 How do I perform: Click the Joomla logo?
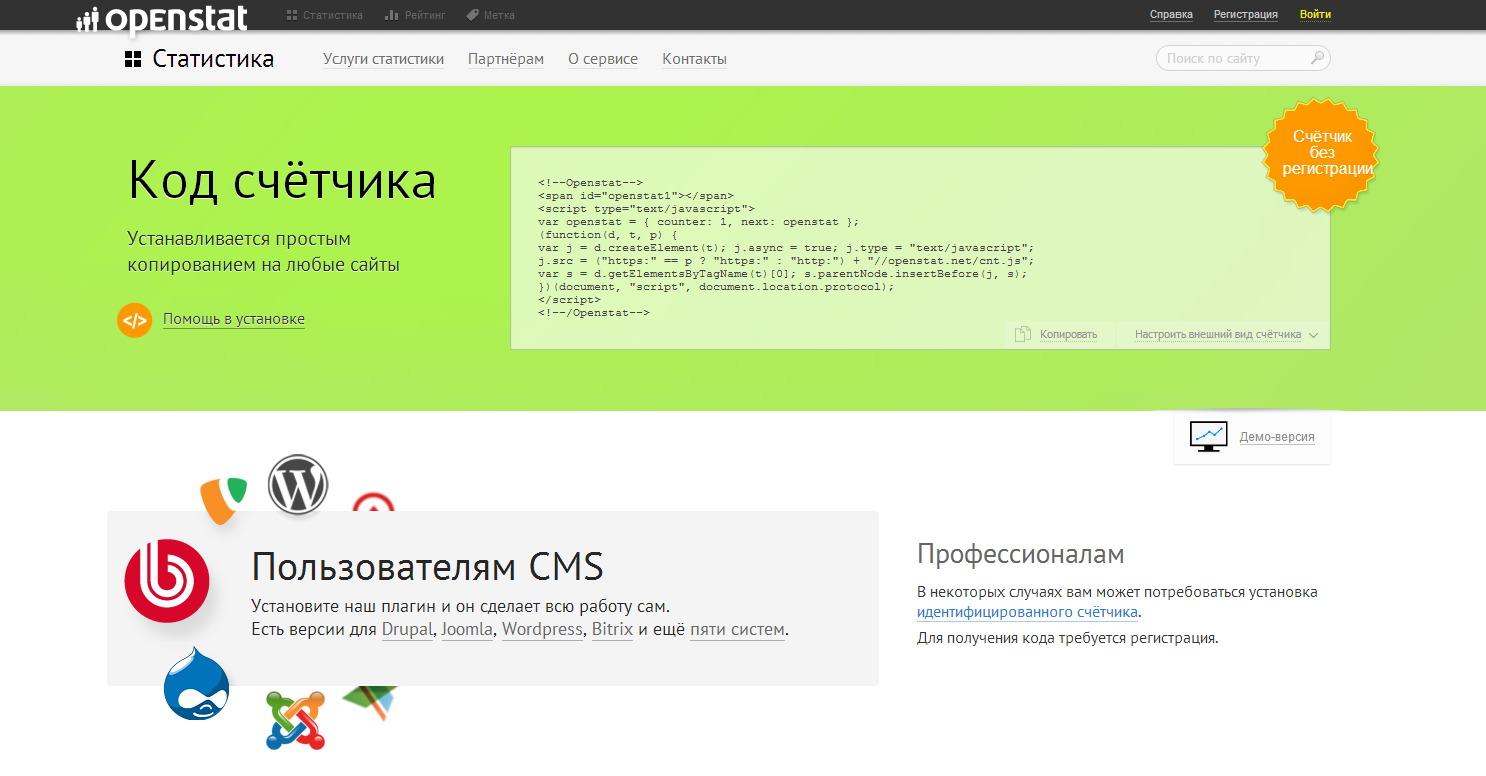[296, 720]
